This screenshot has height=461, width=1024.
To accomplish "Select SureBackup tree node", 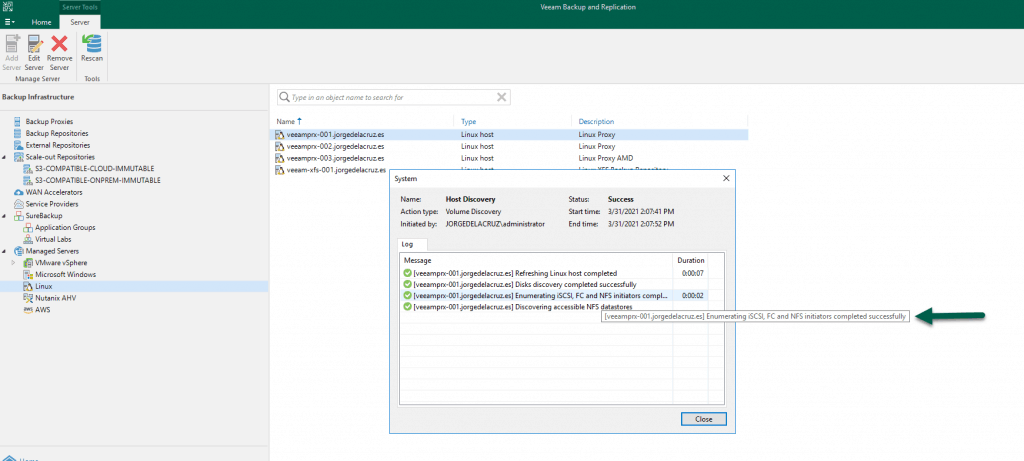I will [44, 215].
